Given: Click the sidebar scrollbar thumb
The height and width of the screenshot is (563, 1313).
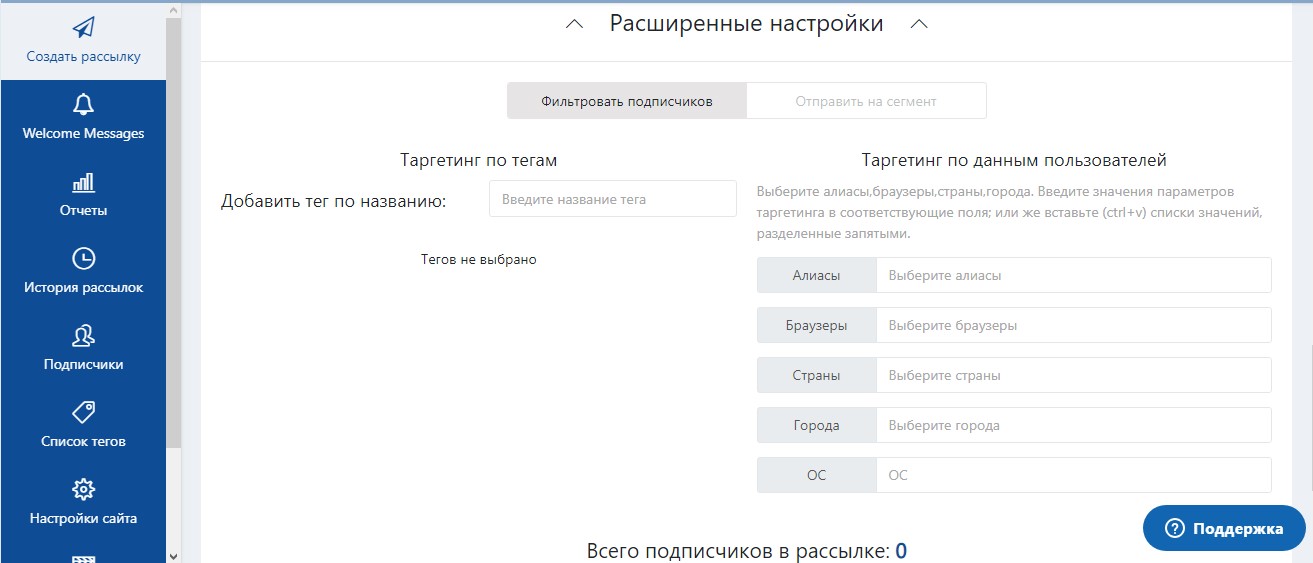Looking at the screenshot, I should coord(173,232).
